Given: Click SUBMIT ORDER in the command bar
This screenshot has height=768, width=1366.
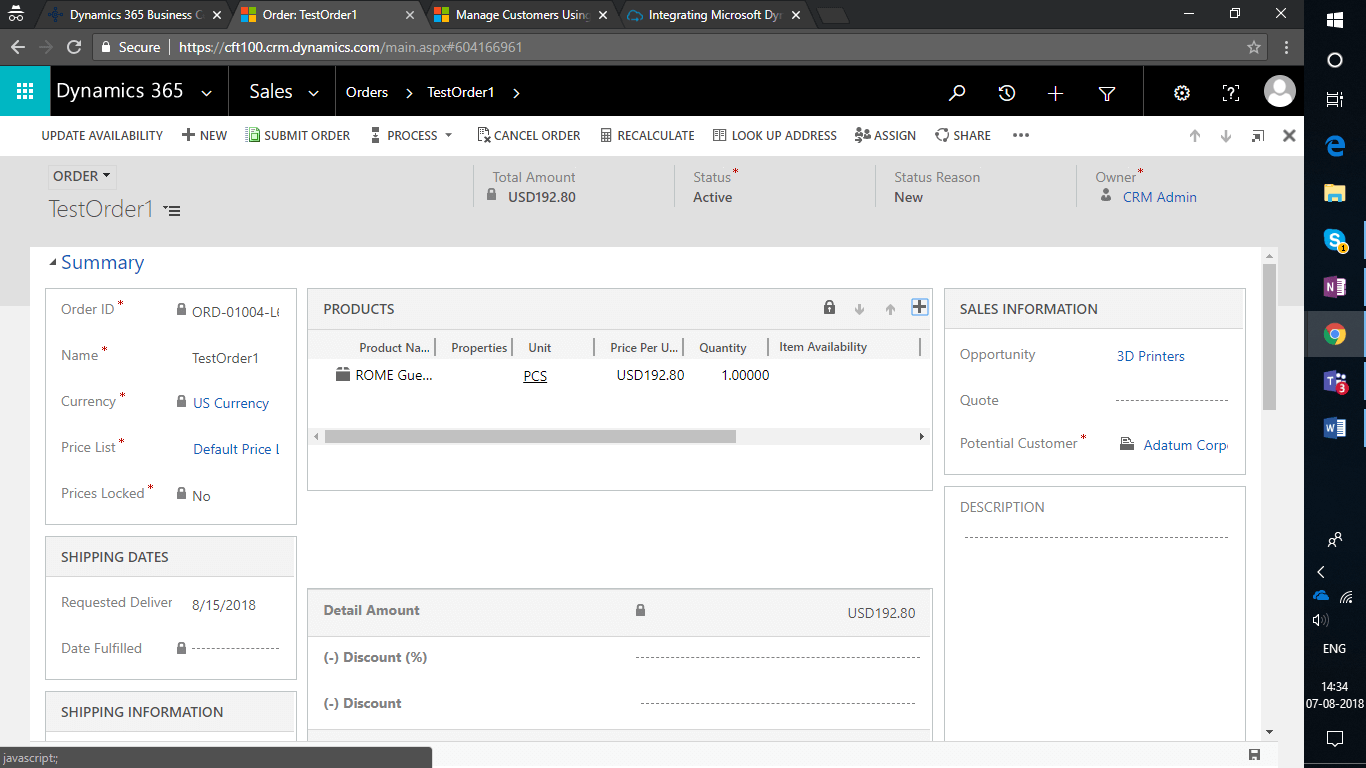Looking at the screenshot, I should pyautogui.click(x=298, y=135).
